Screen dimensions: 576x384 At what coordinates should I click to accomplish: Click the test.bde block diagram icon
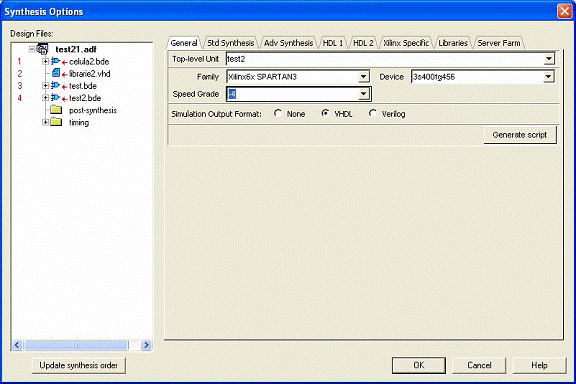pos(55,85)
